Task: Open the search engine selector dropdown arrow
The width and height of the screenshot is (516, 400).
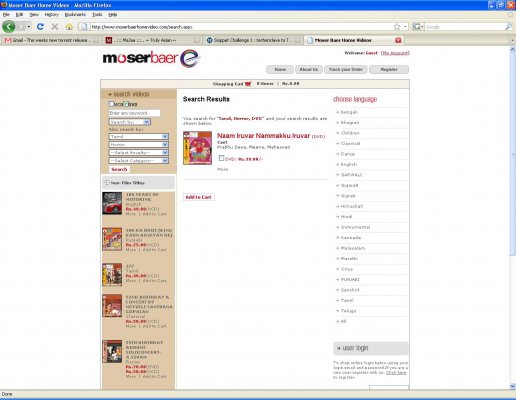Action: point(422,27)
